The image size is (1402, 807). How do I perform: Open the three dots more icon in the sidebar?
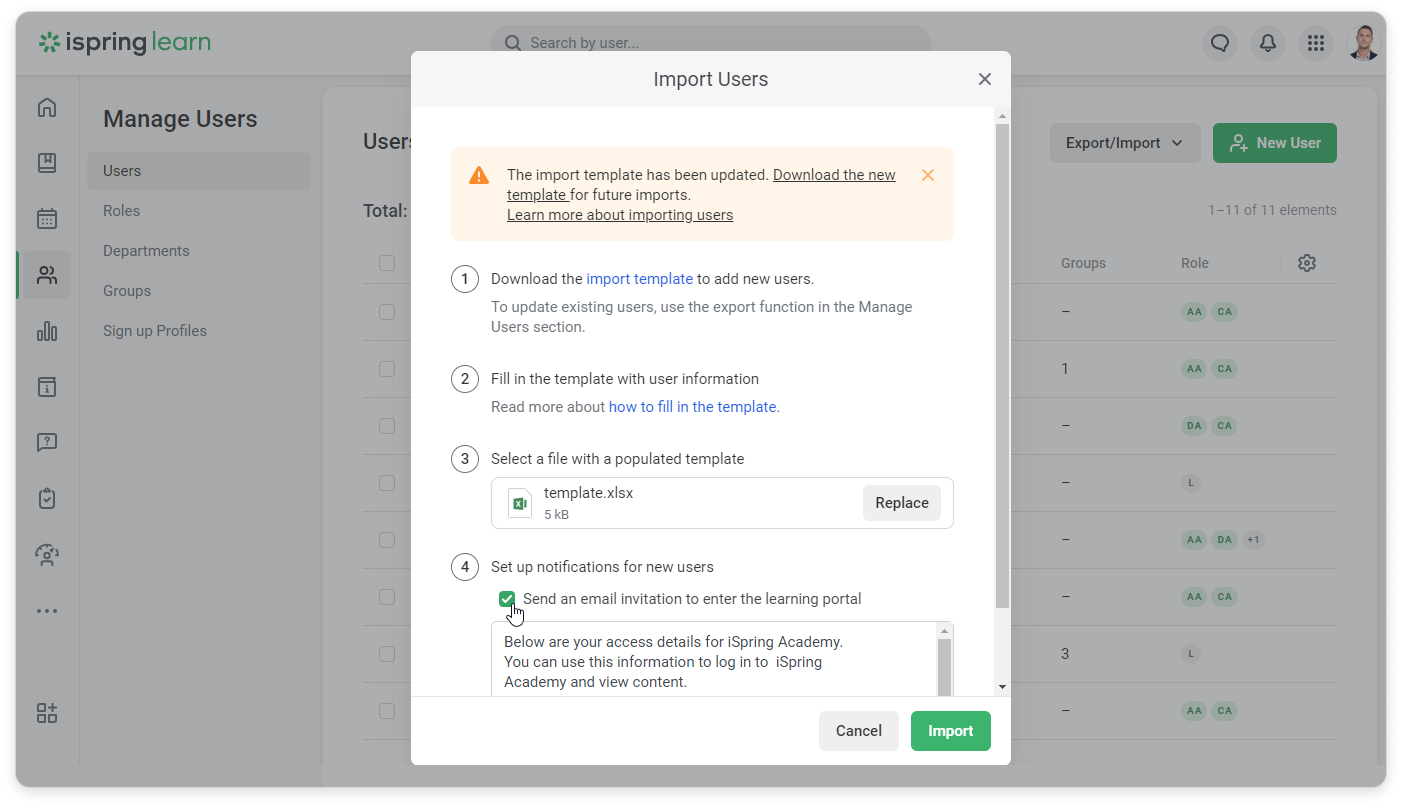coord(47,611)
